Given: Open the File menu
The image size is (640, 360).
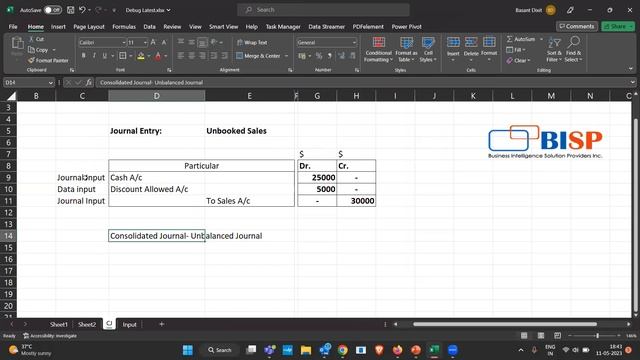Looking at the screenshot, I should pos(13,27).
